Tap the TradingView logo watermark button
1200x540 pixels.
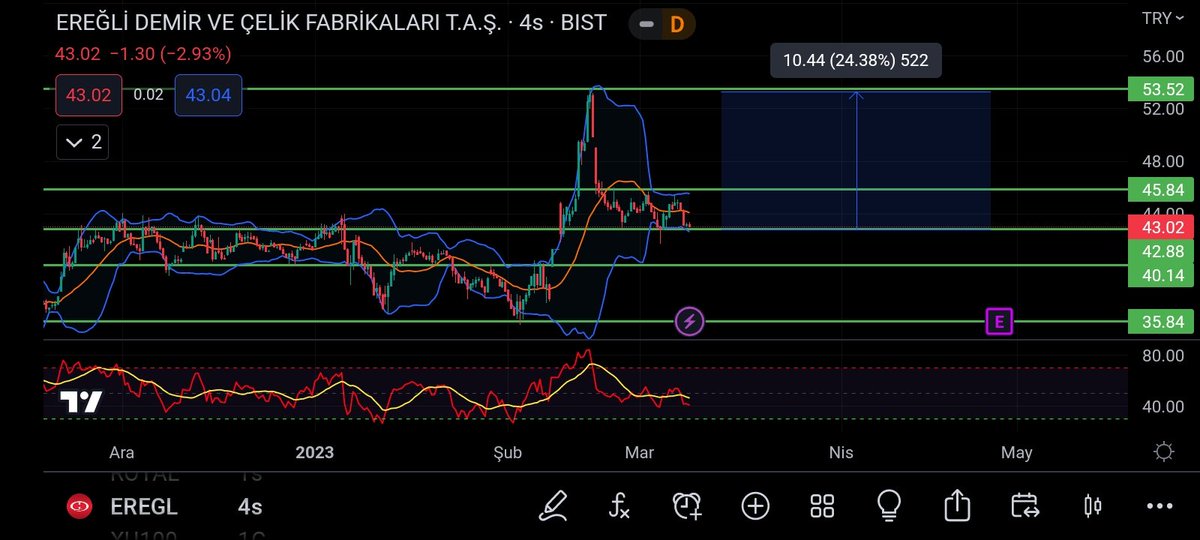pyautogui.click(x=80, y=402)
